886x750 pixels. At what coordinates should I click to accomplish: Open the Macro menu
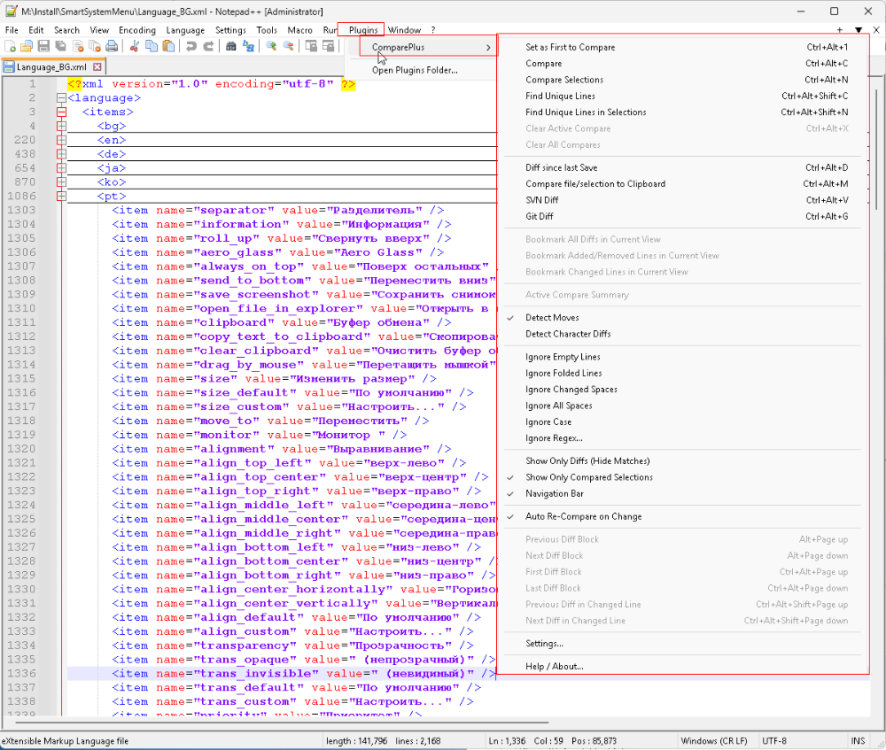pyautogui.click(x=299, y=30)
